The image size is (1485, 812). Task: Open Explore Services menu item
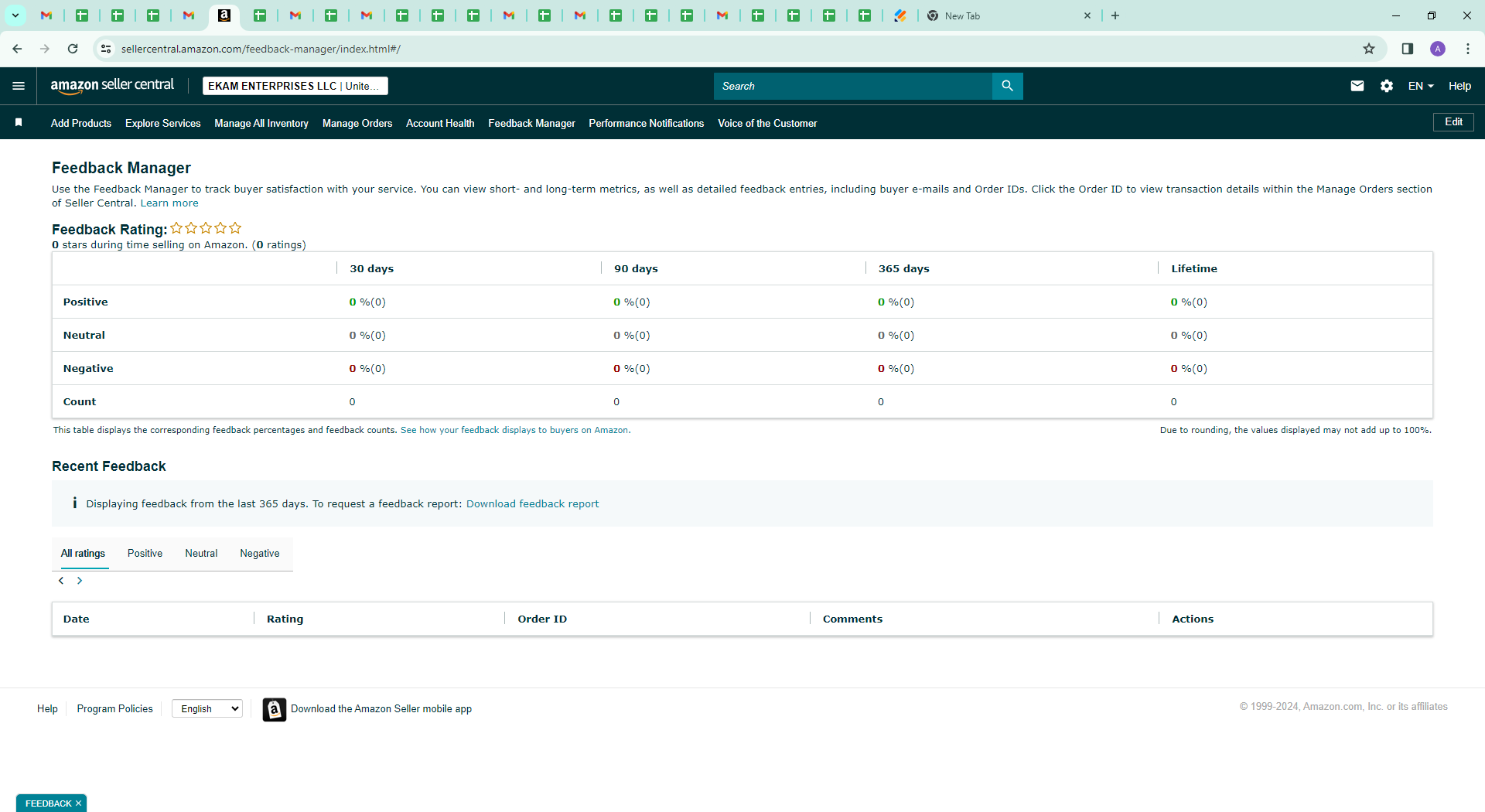(162, 123)
